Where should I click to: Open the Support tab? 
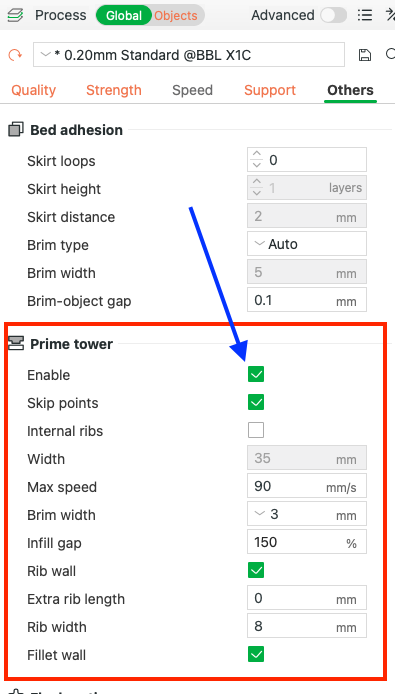[x=270, y=90]
